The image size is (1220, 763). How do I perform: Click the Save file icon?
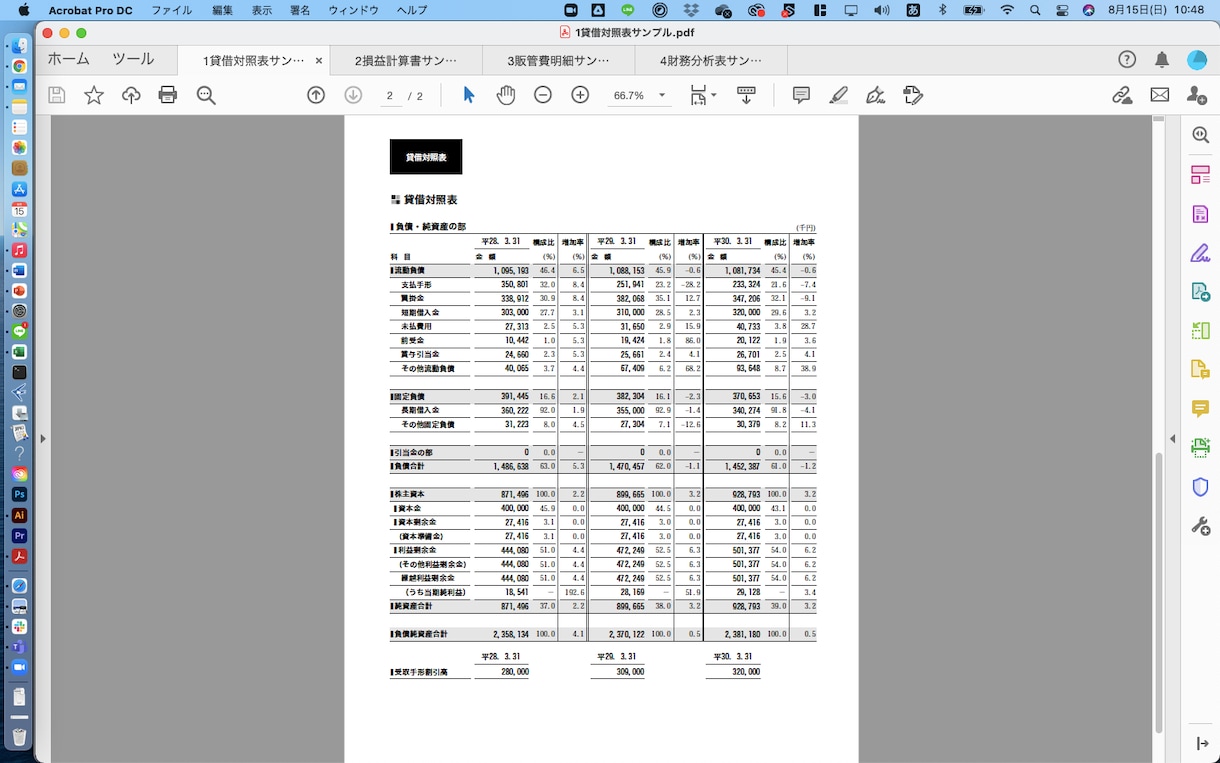57,95
